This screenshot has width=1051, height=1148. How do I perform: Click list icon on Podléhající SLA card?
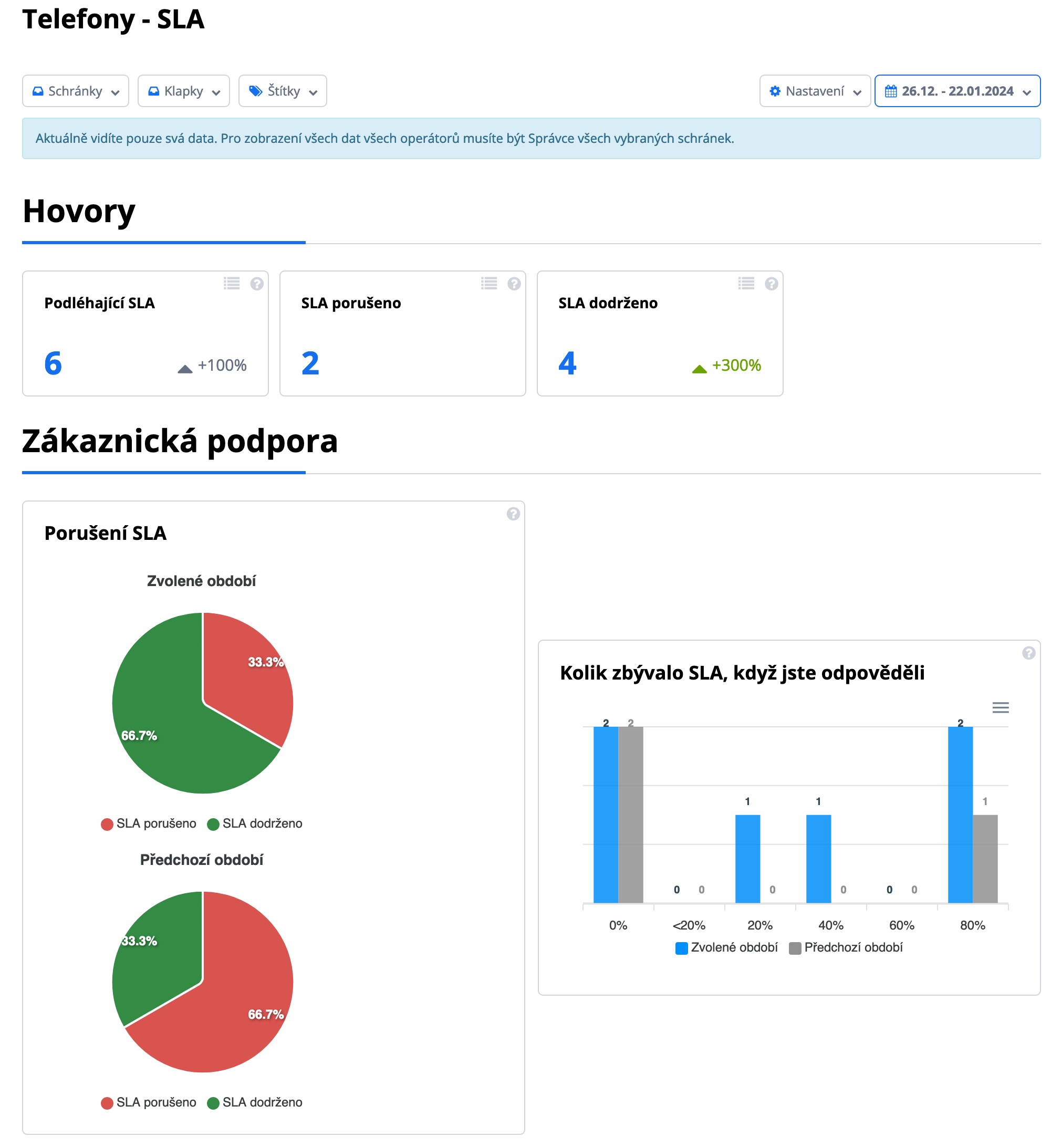pos(232,284)
